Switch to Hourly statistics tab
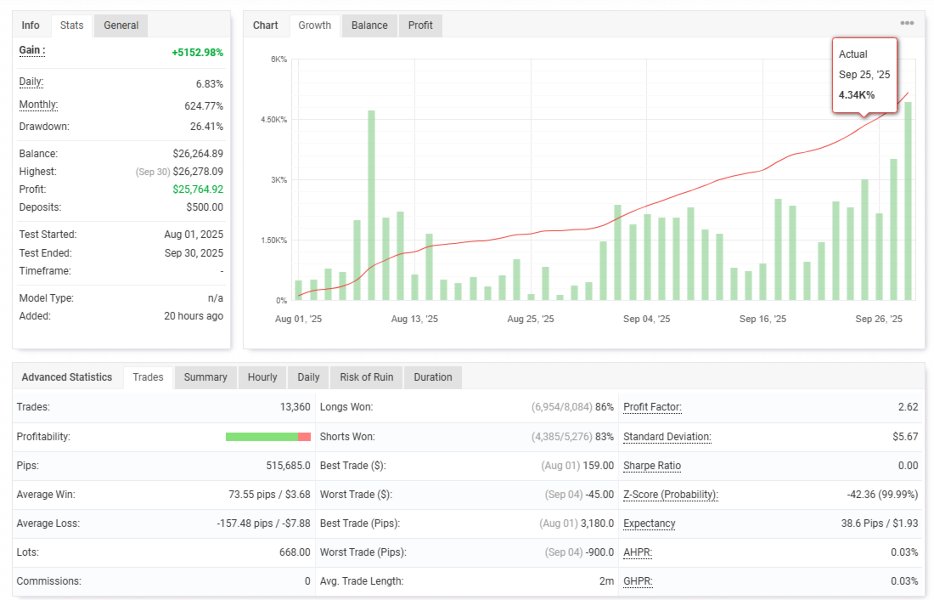Viewport: 934px width, 600px height. pyautogui.click(x=262, y=377)
